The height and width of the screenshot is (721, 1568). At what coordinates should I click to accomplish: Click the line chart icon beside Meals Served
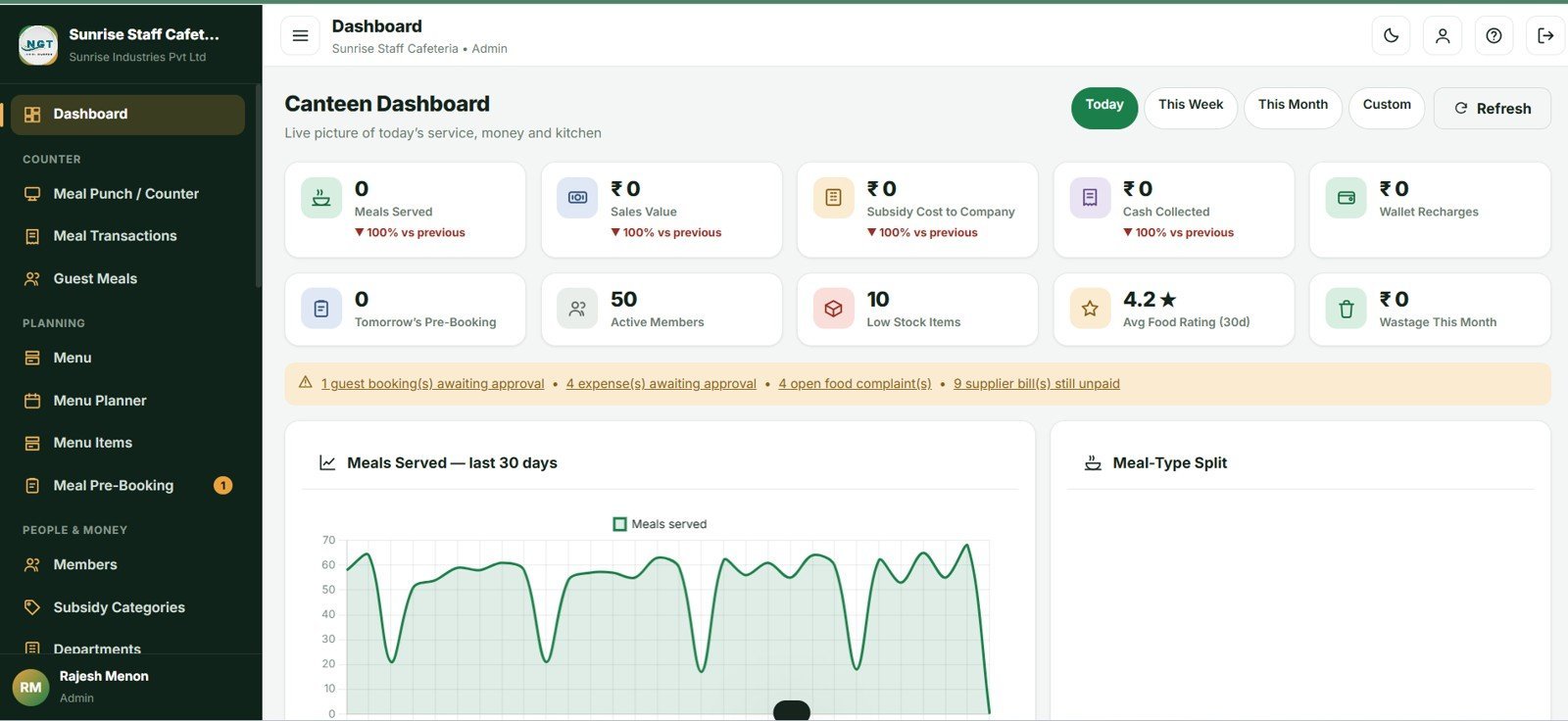(327, 463)
